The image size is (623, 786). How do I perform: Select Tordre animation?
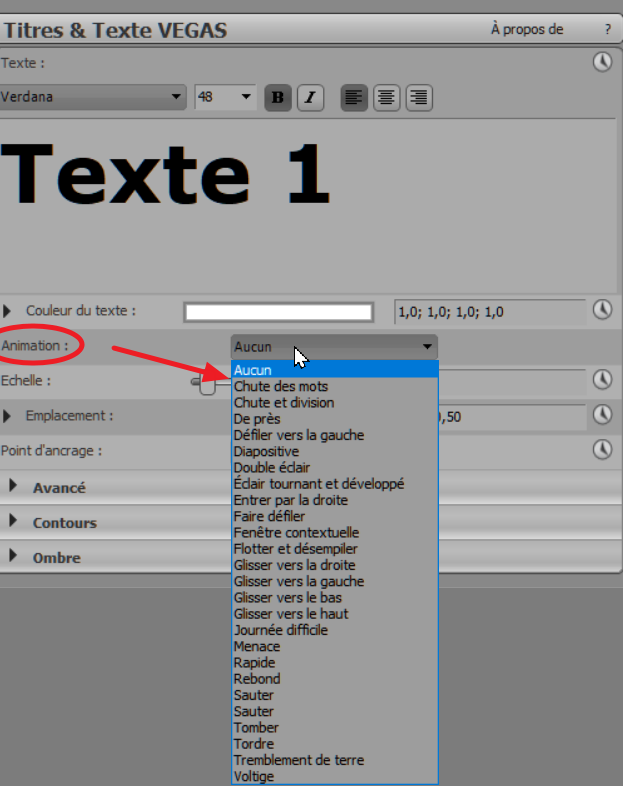(335, 744)
